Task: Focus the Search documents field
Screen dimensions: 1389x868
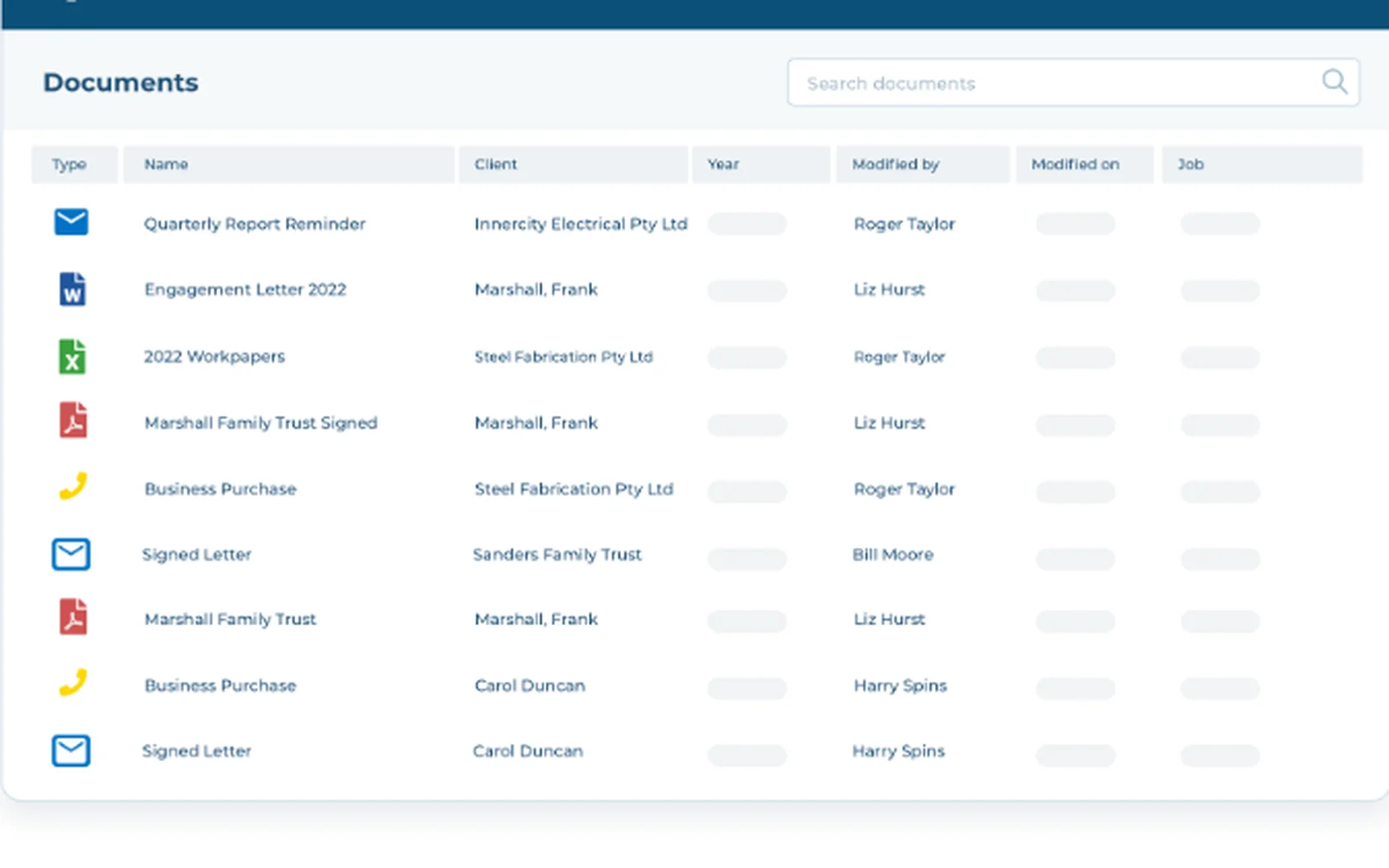Action: coord(1073,82)
